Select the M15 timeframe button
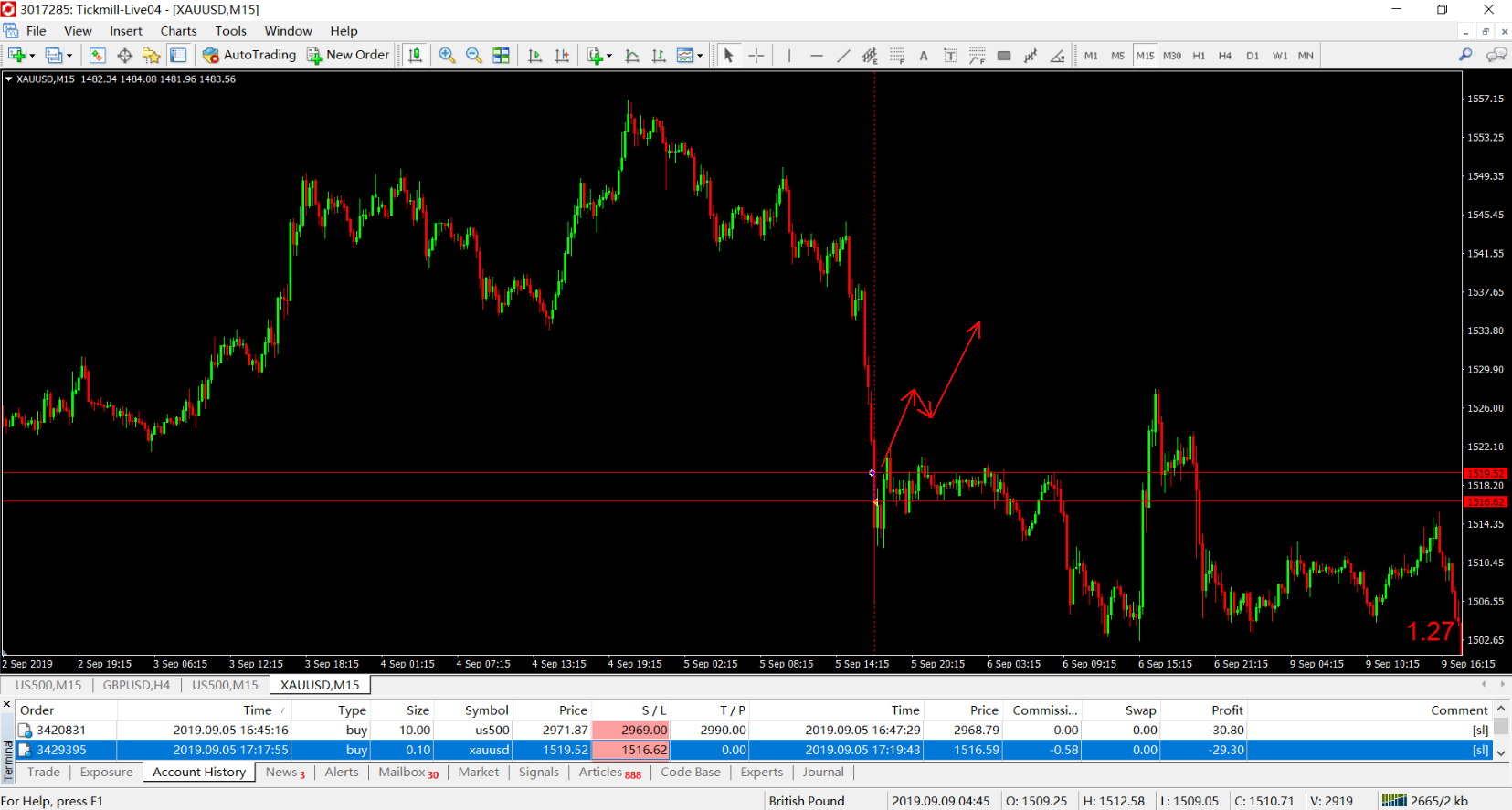Viewport: 1512px width, 810px height. 1145,56
